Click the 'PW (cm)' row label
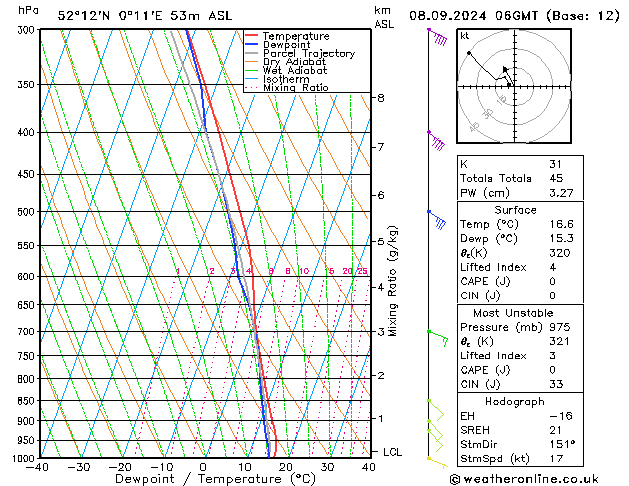629x486 pixels. click(x=485, y=193)
